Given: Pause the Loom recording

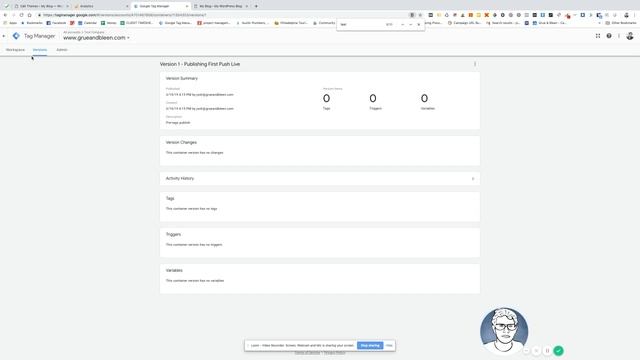Looking at the screenshot, I should pyautogui.click(x=547, y=351).
